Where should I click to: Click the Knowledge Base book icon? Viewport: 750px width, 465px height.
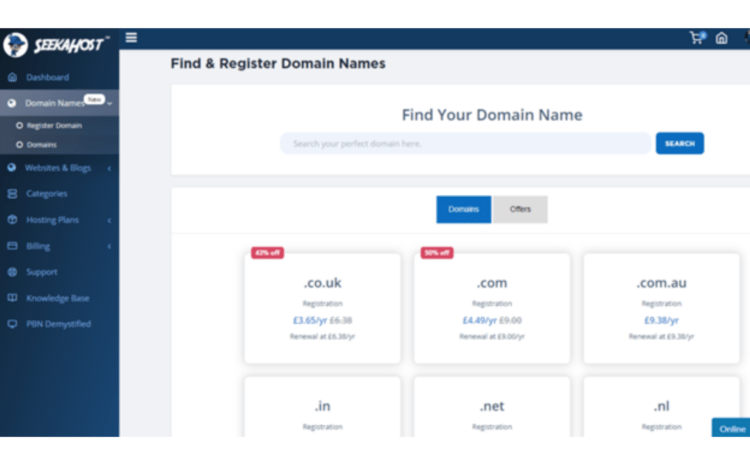point(12,298)
